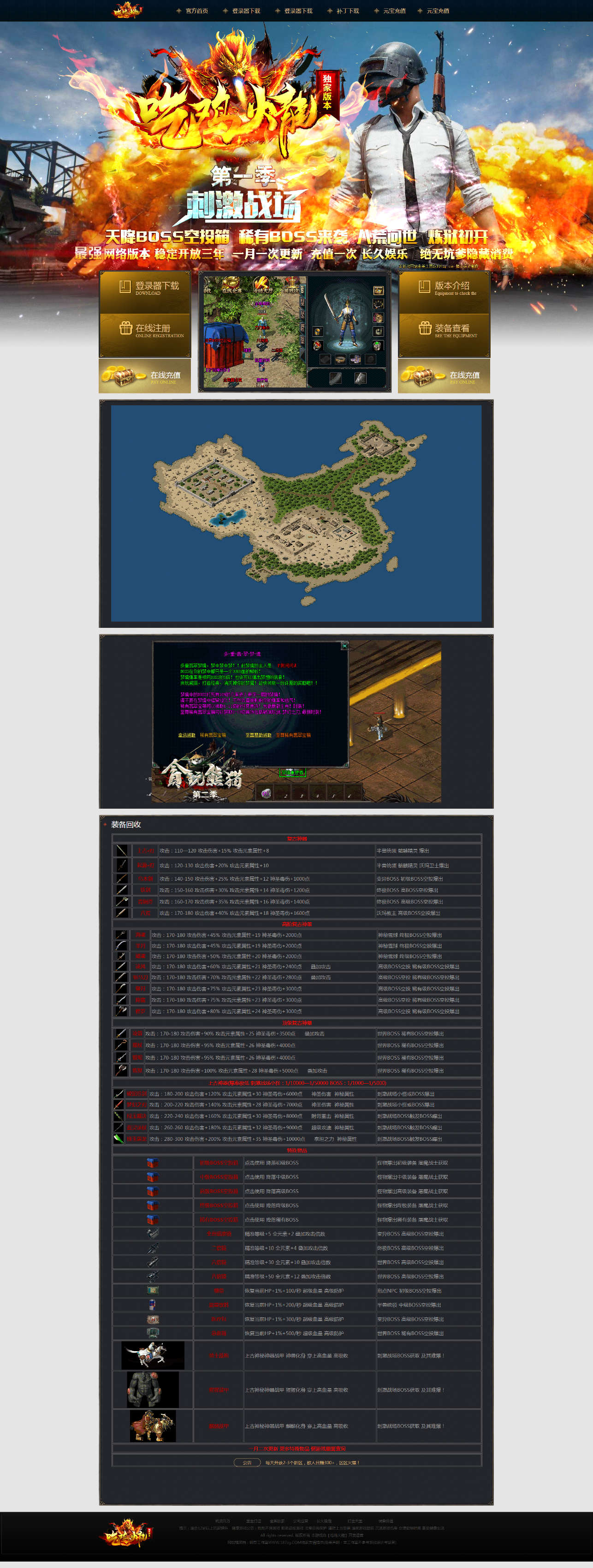This screenshot has width=593, height=1568.
Task: Click airdrop crate icon in 降落高级BOSS row
Action: (x=153, y=1191)
